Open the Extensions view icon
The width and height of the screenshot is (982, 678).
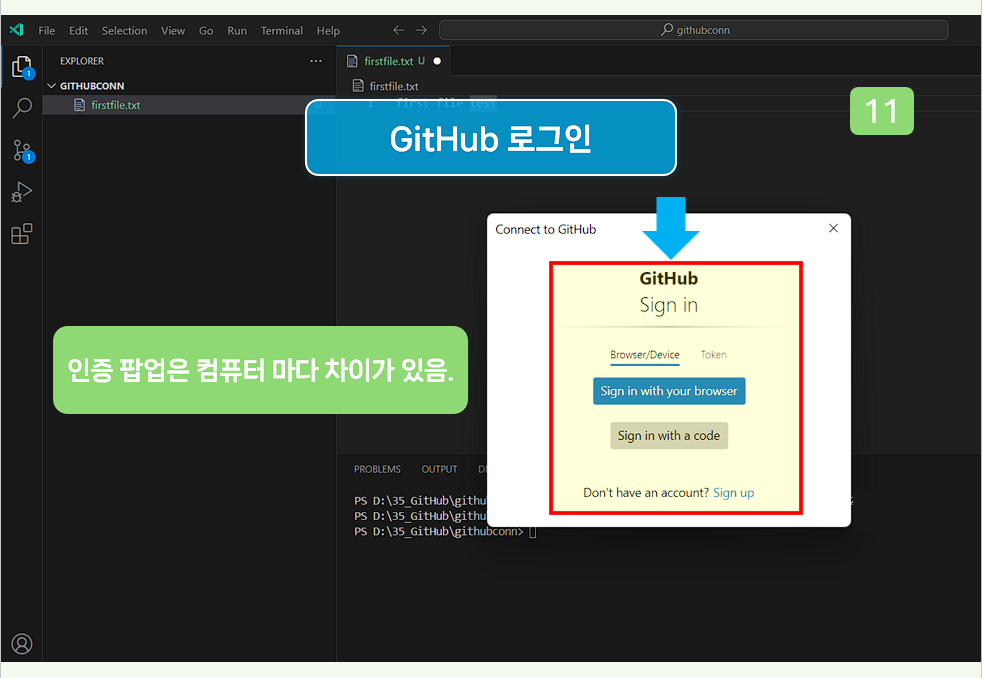point(21,234)
